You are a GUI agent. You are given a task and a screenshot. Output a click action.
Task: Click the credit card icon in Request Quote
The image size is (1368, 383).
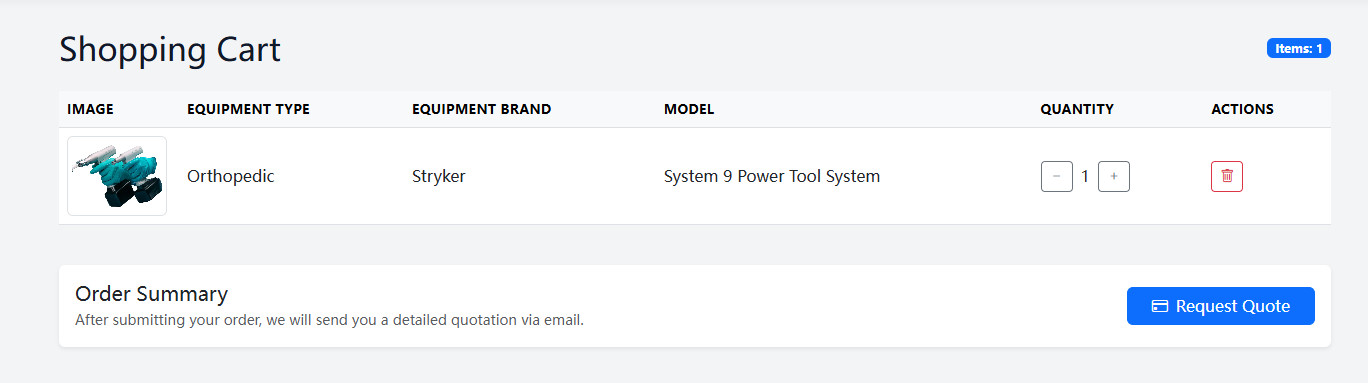click(1160, 306)
